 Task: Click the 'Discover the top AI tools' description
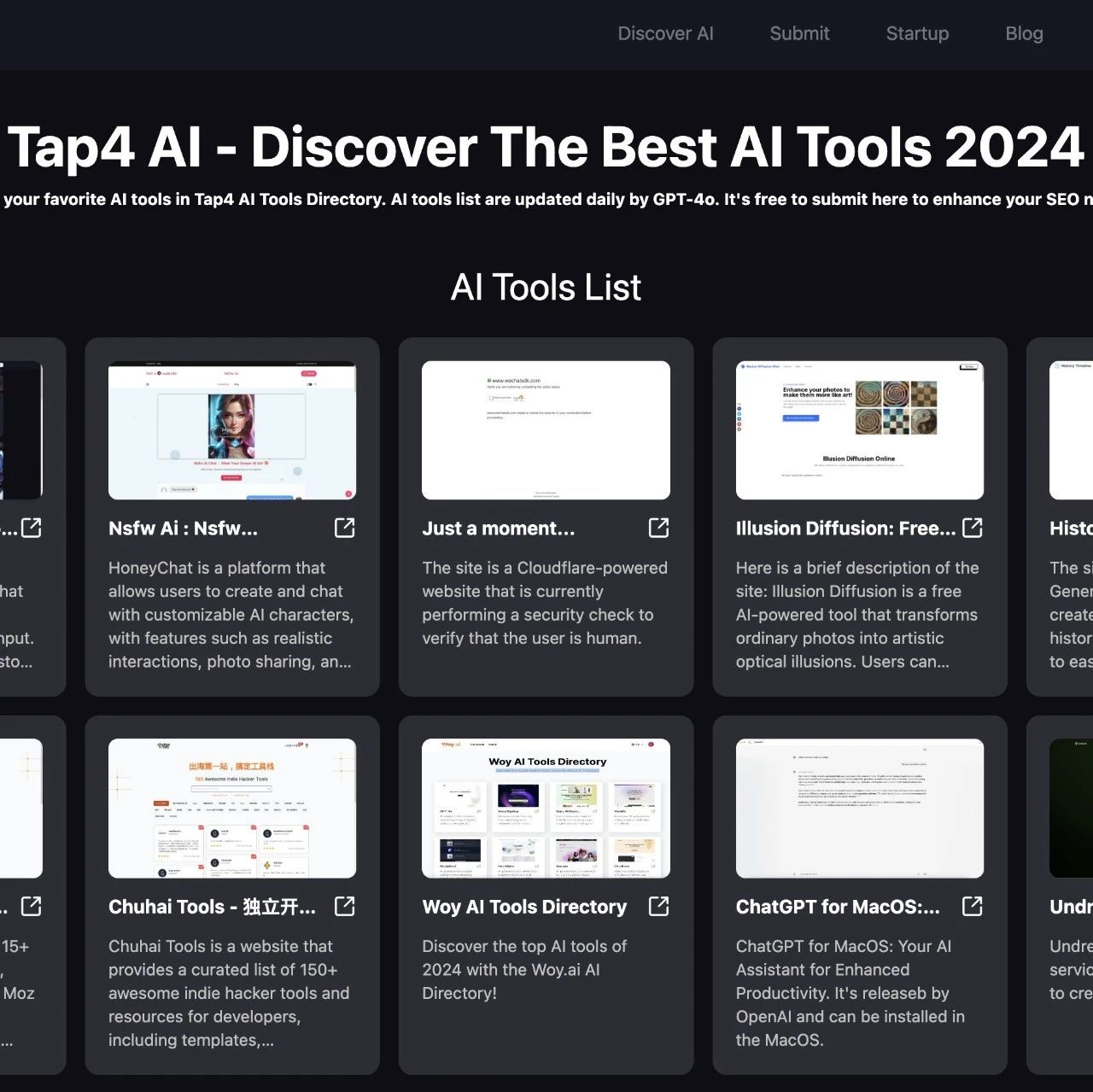pyautogui.click(x=524, y=970)
